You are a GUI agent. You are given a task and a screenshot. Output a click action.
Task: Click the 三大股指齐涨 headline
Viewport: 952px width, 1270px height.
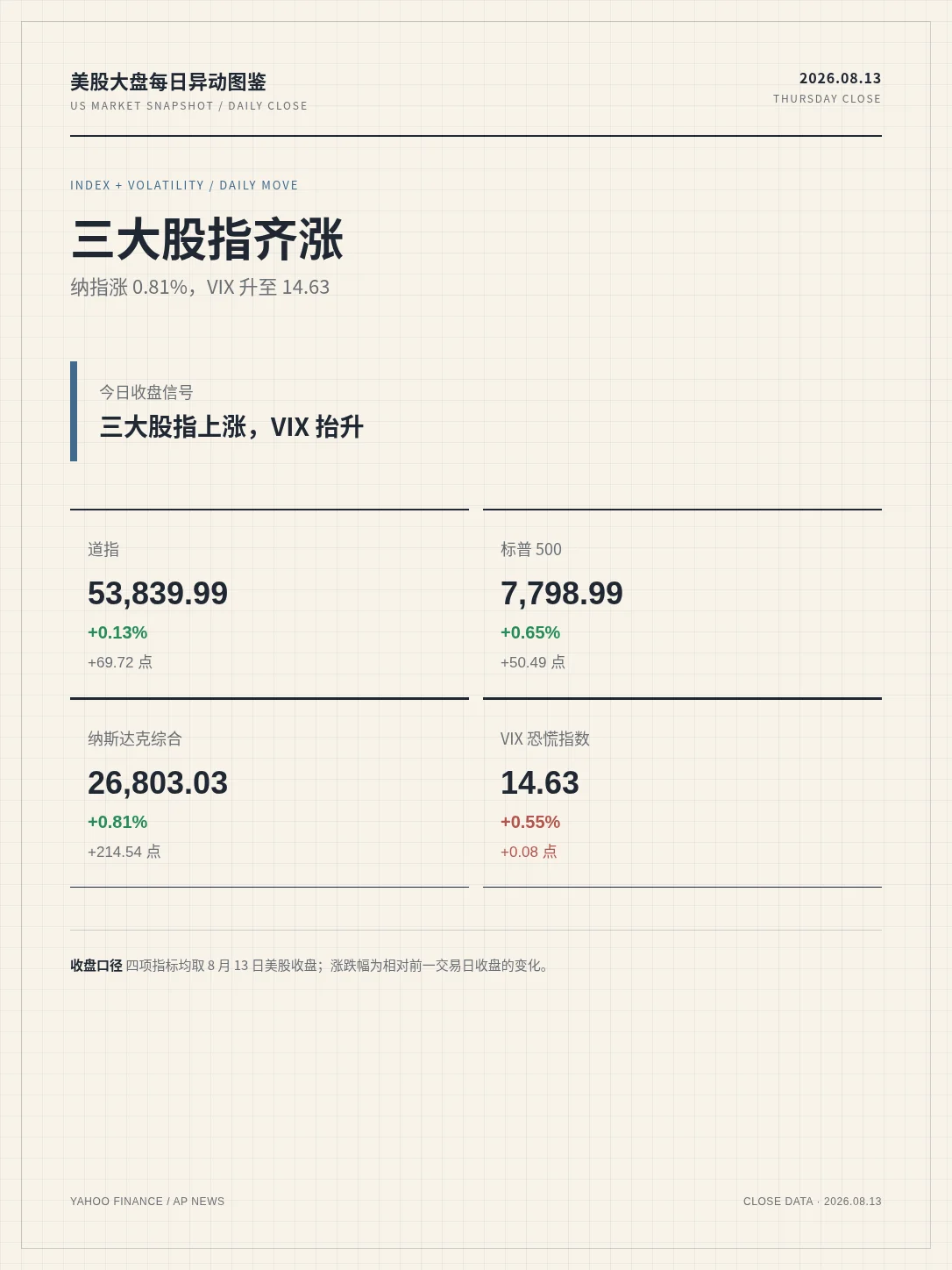(x=207, y=239)
